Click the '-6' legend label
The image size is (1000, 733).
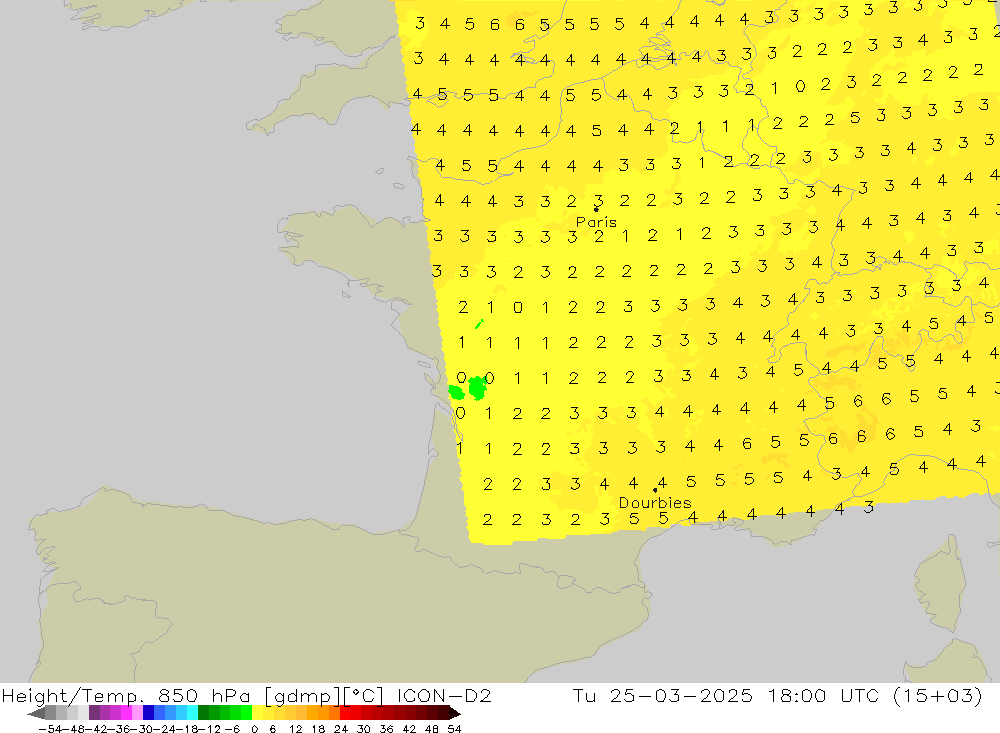point(232,729)
